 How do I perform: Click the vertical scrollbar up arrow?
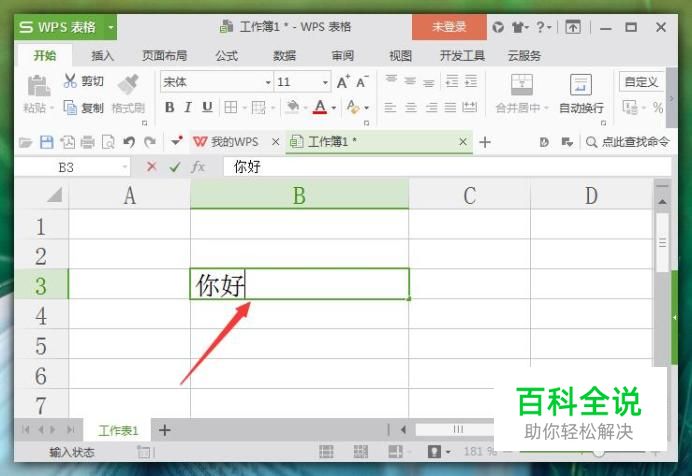pos(662,202)
